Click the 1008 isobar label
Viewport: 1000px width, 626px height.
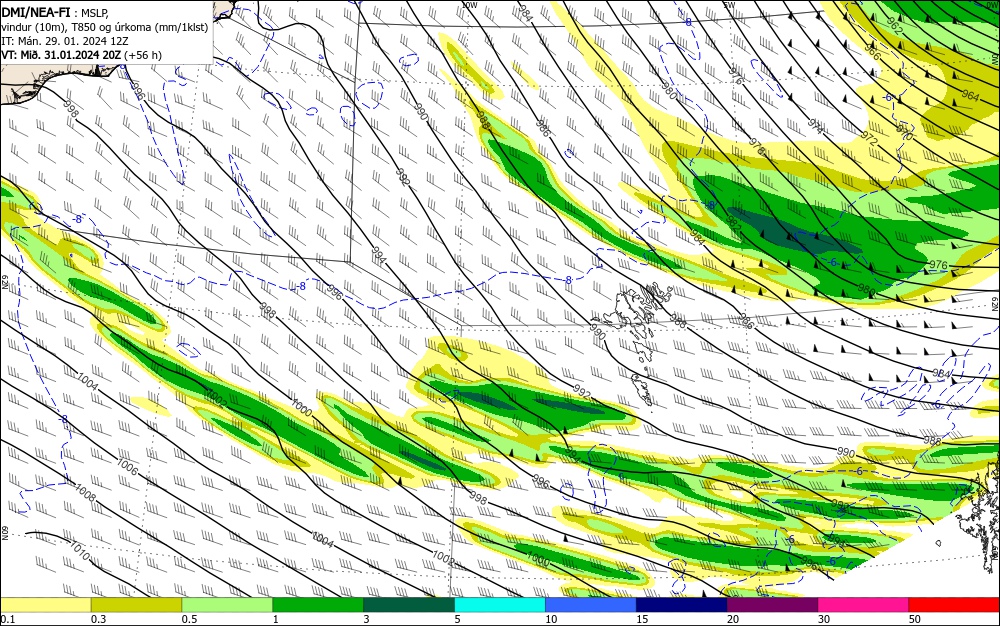85,493
